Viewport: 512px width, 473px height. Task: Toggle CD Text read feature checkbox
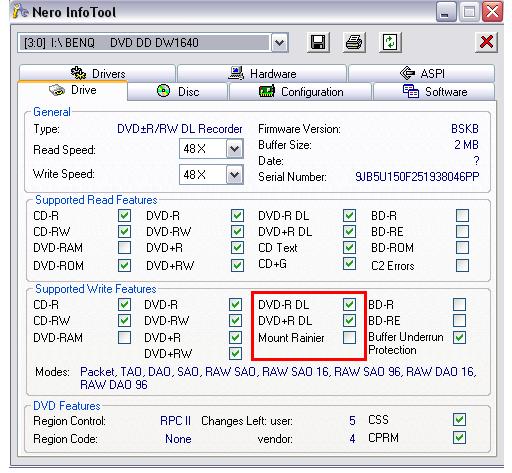pos(349,248)
